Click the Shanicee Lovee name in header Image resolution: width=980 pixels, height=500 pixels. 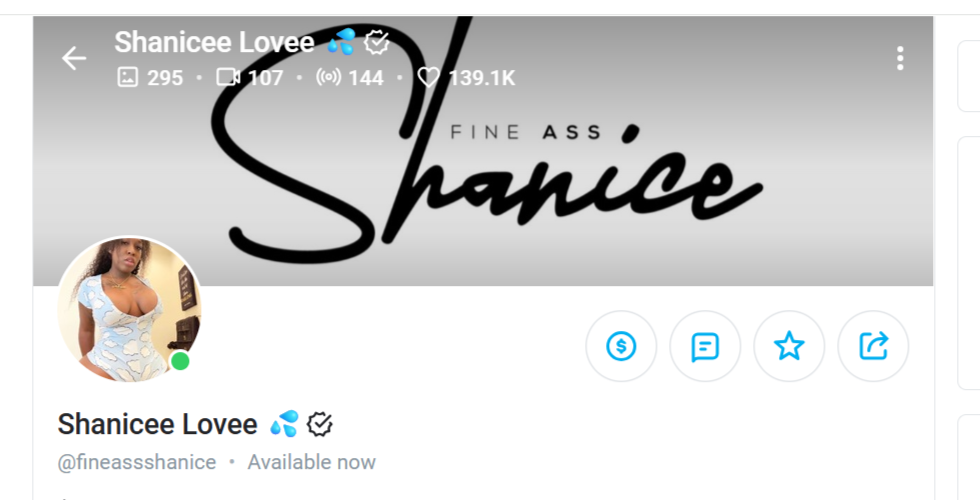pos(214,42)
